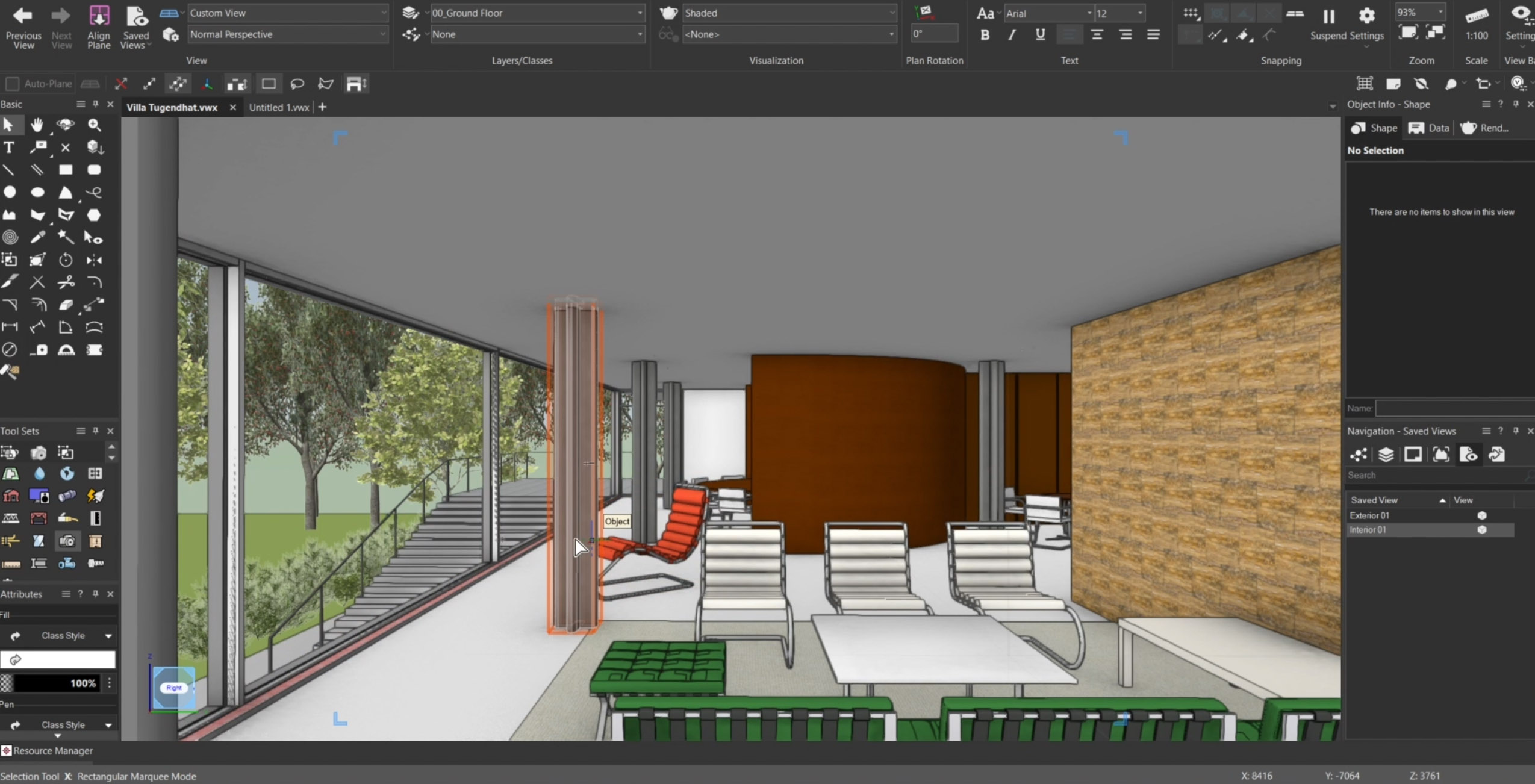This screenshot has width=1535, height=784.
Task: Toggle bold text formatting
Action: [984, 34]
